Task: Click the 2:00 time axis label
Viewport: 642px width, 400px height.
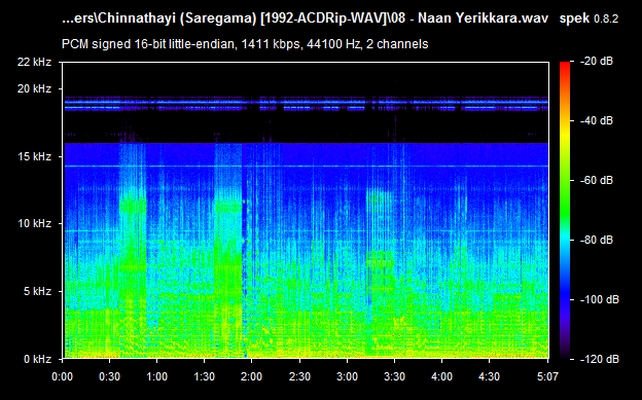Action: pyautogui.click(x=251, y=376)
